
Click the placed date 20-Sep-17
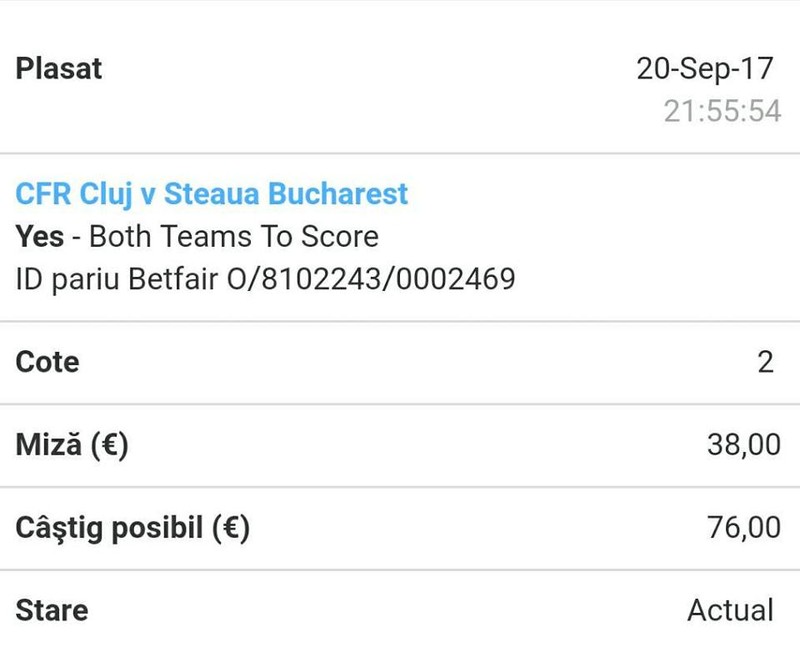pos(705,68)
